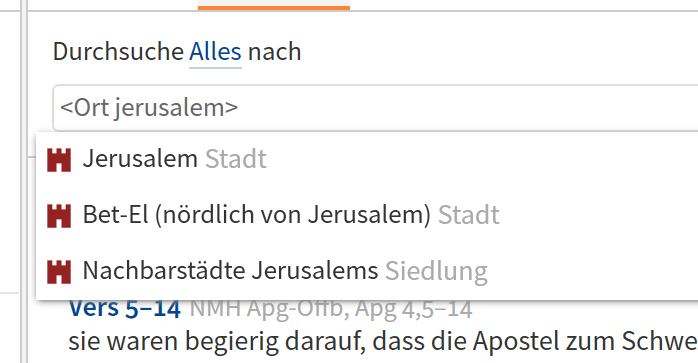Click the orange-underlined active tab

(274, 5)
